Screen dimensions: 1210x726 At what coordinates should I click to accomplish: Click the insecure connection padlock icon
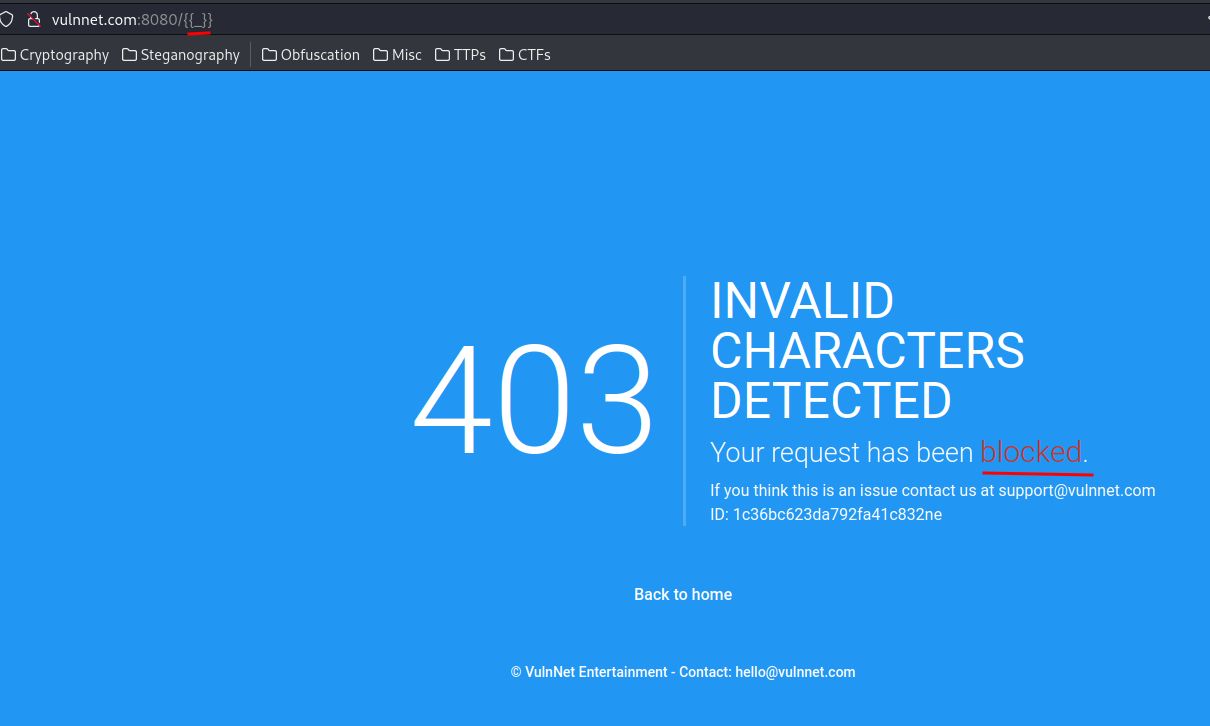pyautogui.click(x=33, y=19)
